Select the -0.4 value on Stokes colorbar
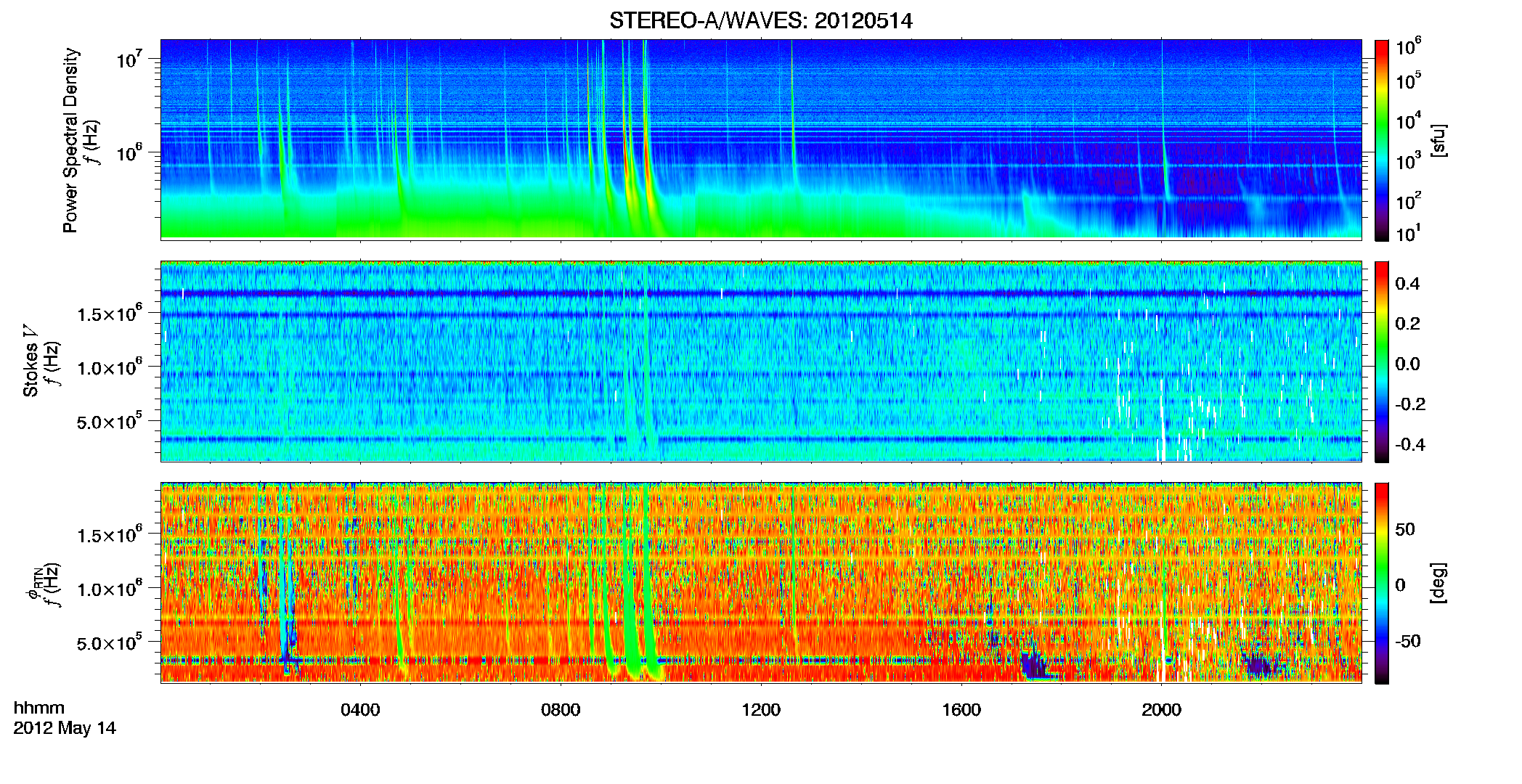Viewport: 1522px width, 784px height. 1410,444
